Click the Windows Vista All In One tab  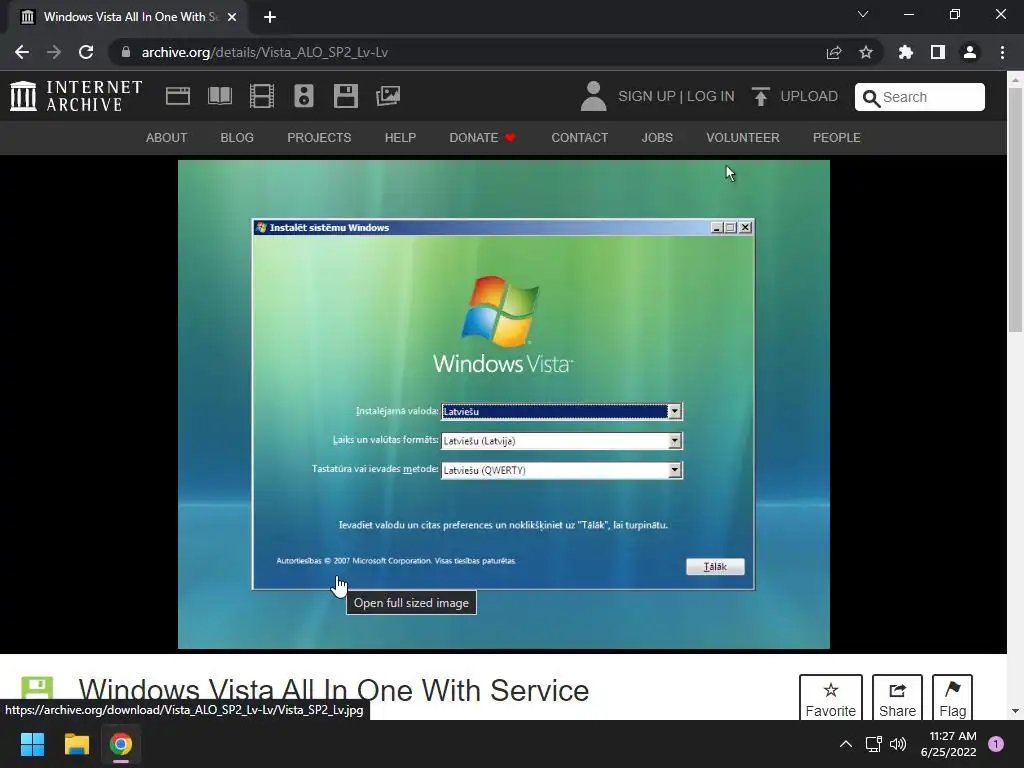[x=128, y=17]
